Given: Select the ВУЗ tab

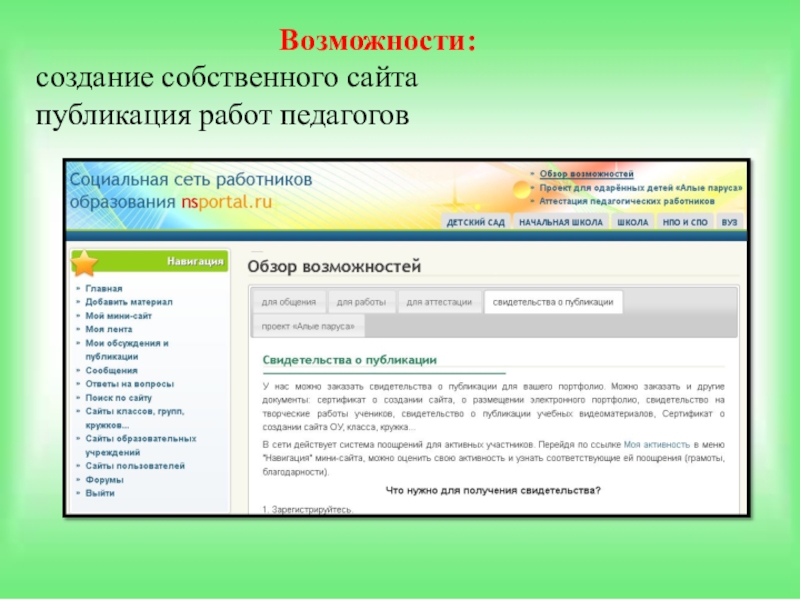Looking at the screenshot, I should tap(729, 222).
